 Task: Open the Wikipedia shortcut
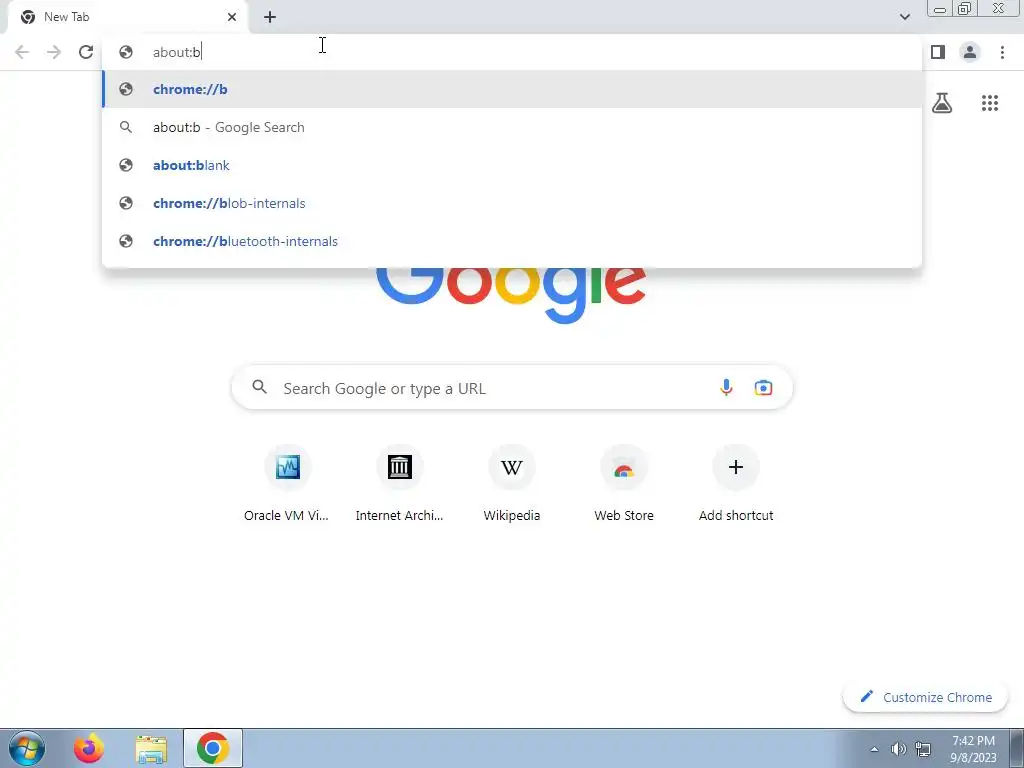(512, 485)
